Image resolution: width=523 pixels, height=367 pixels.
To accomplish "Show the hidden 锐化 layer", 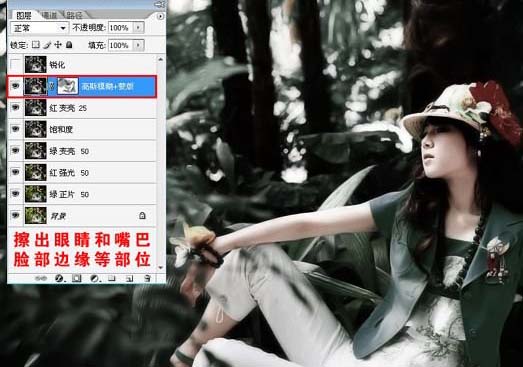I will [15, 64].
